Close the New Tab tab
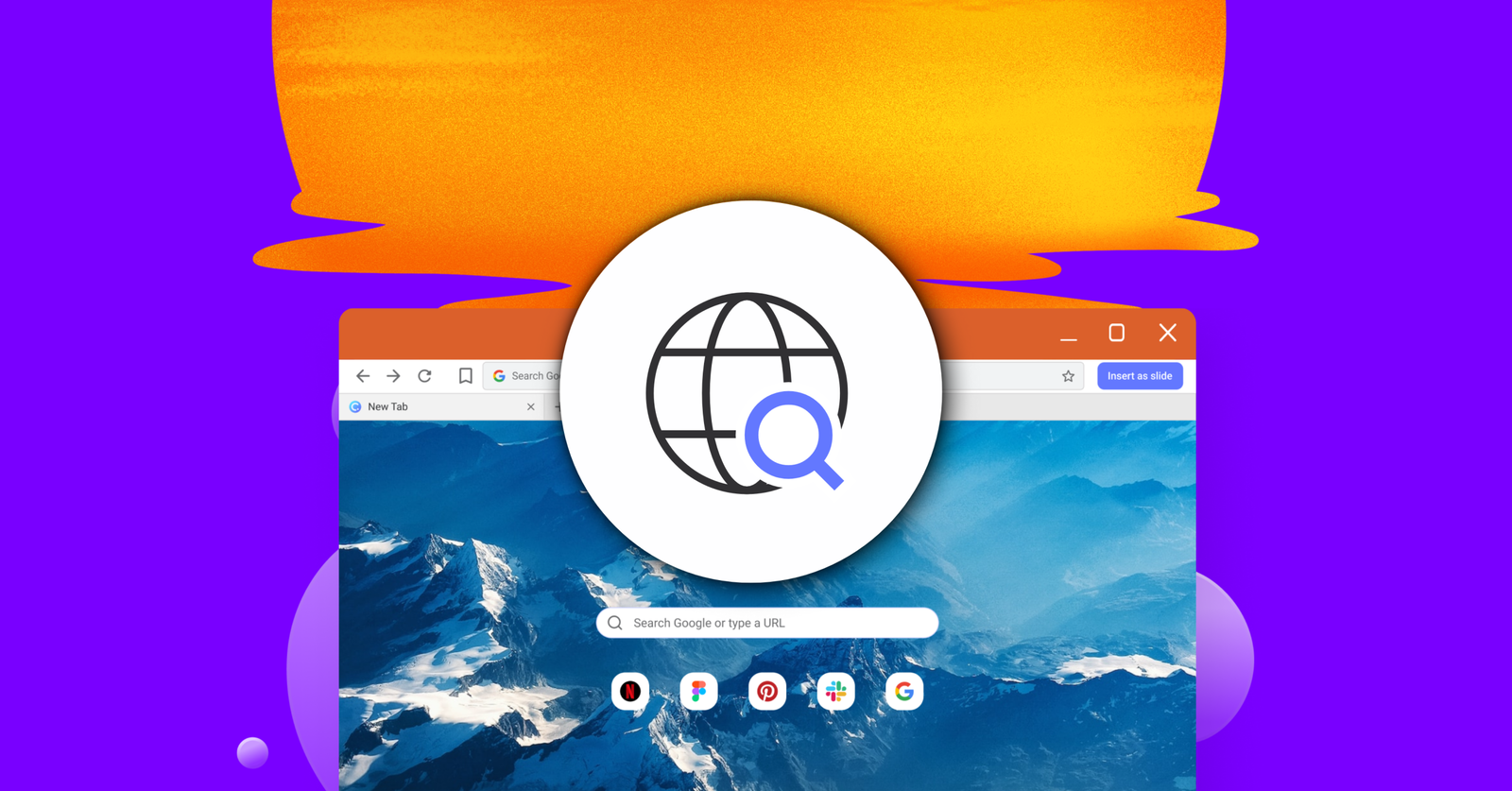The height and width of the screenshot is (791, 1512). click(531, 406)
